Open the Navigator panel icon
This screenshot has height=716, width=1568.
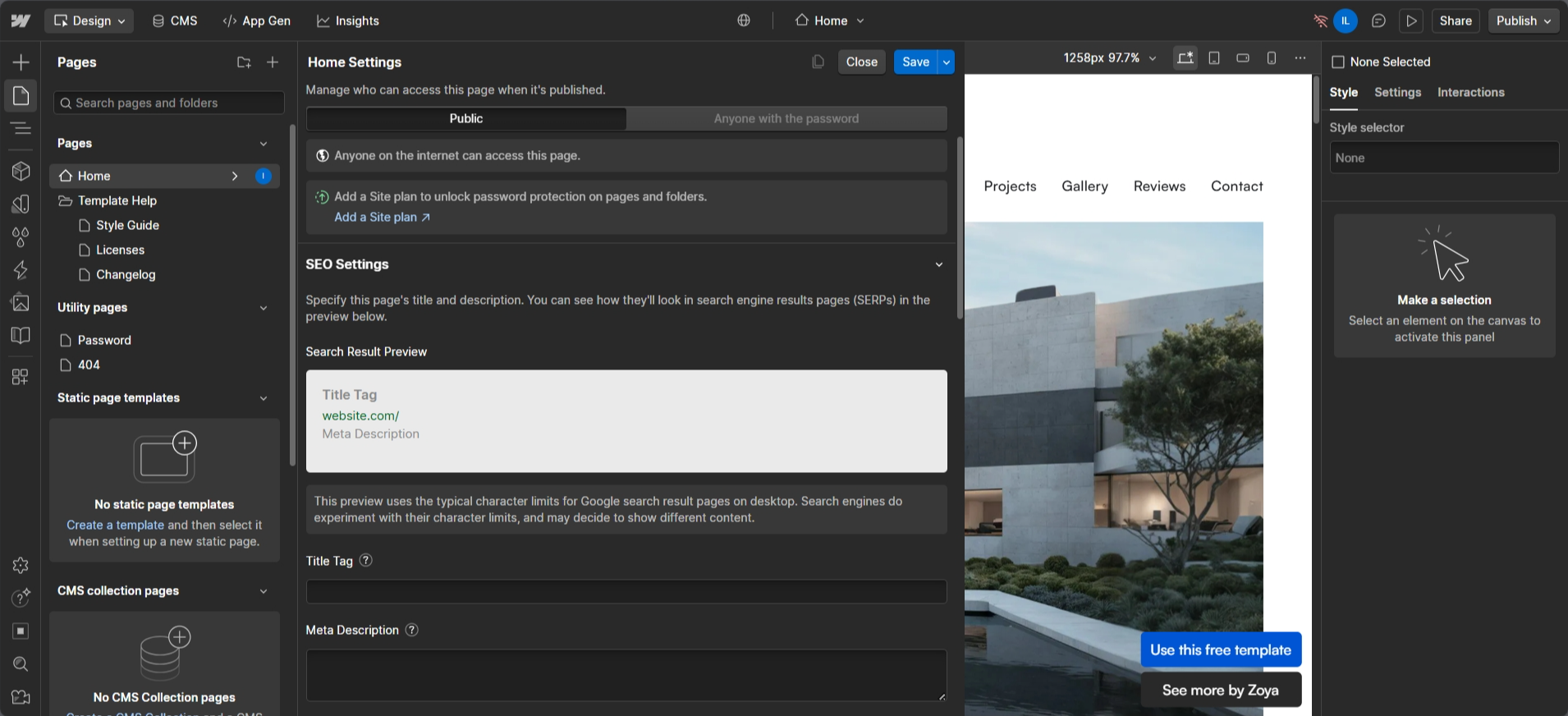(21, 128)
